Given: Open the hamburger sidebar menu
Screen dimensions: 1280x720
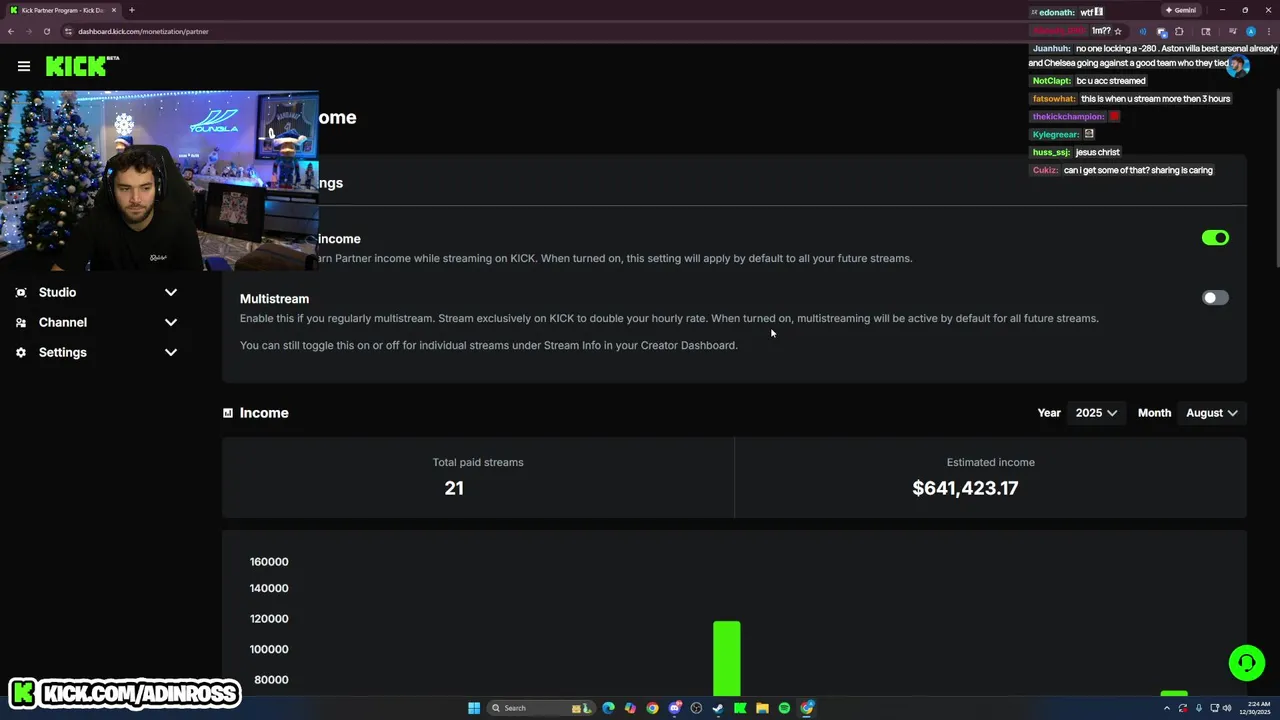Looking at the screenshot, I should (x=24, y=66).
